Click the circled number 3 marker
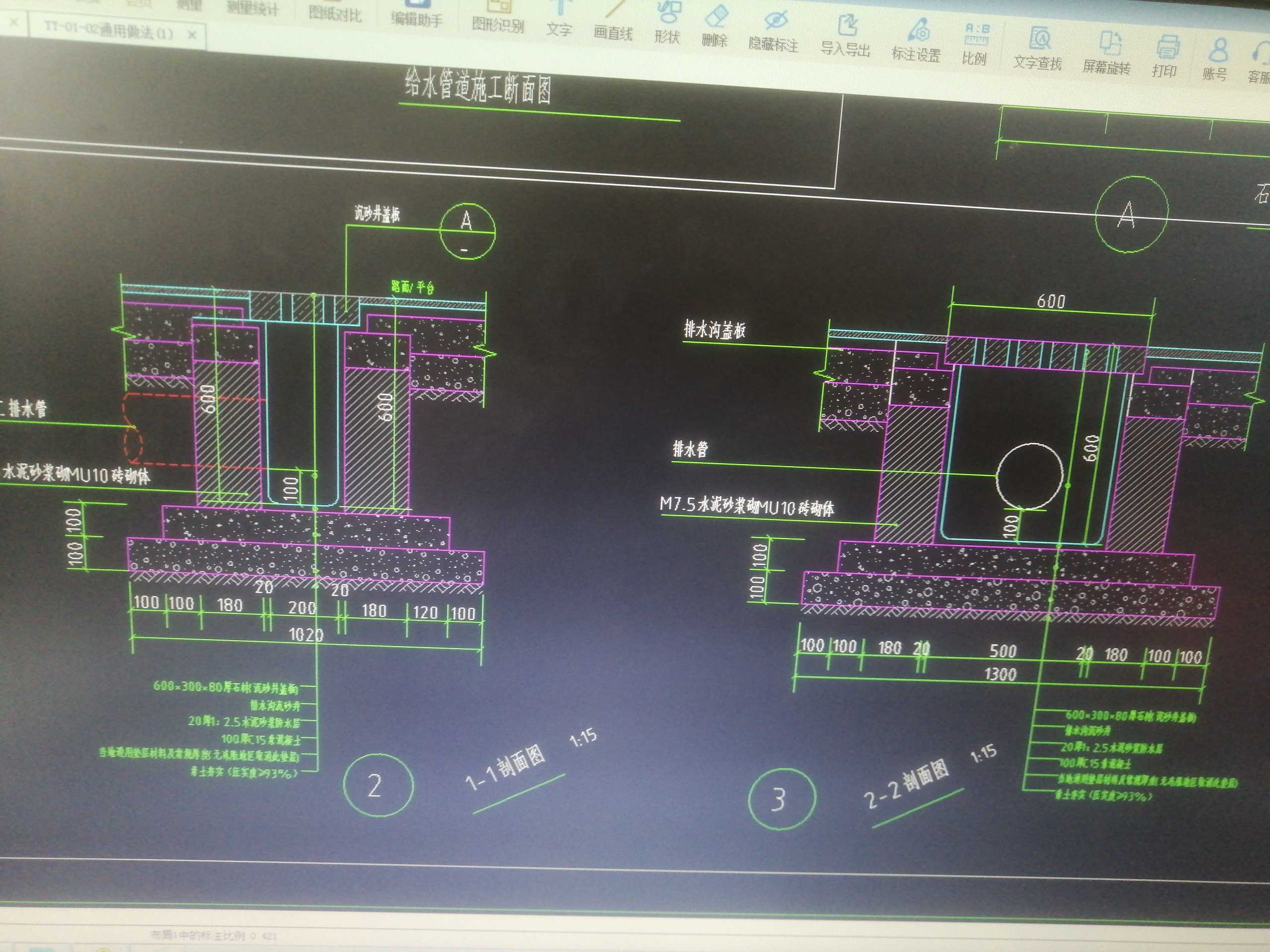 point(782,799)
